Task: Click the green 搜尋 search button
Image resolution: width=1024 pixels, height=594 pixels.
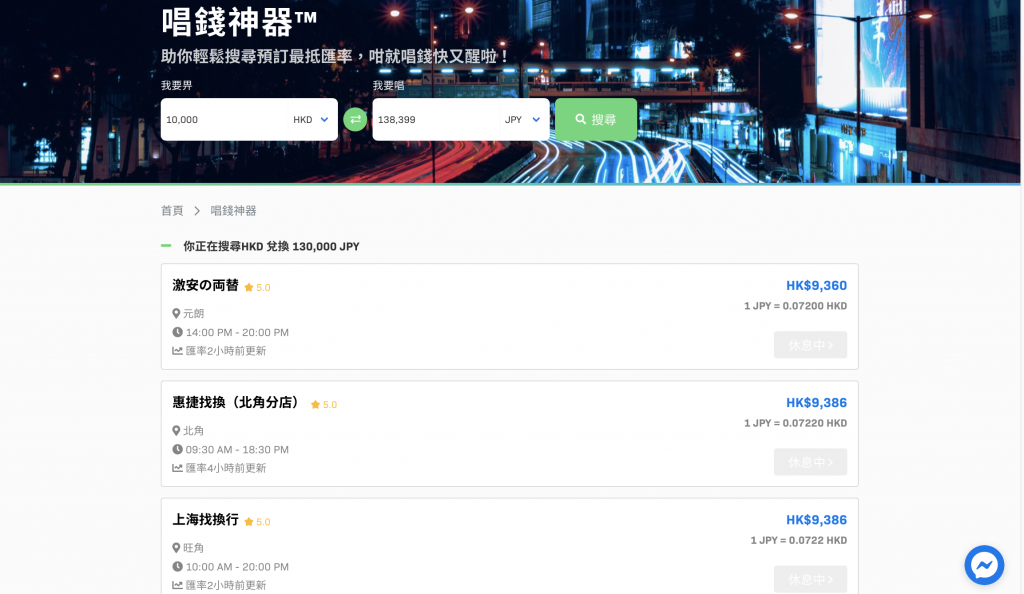Action: (596, 119)
